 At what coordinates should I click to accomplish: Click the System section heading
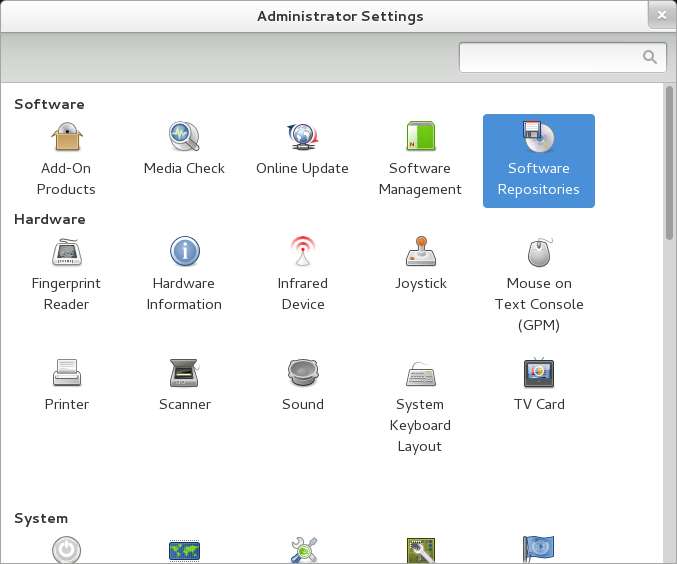tap(41, 518)
